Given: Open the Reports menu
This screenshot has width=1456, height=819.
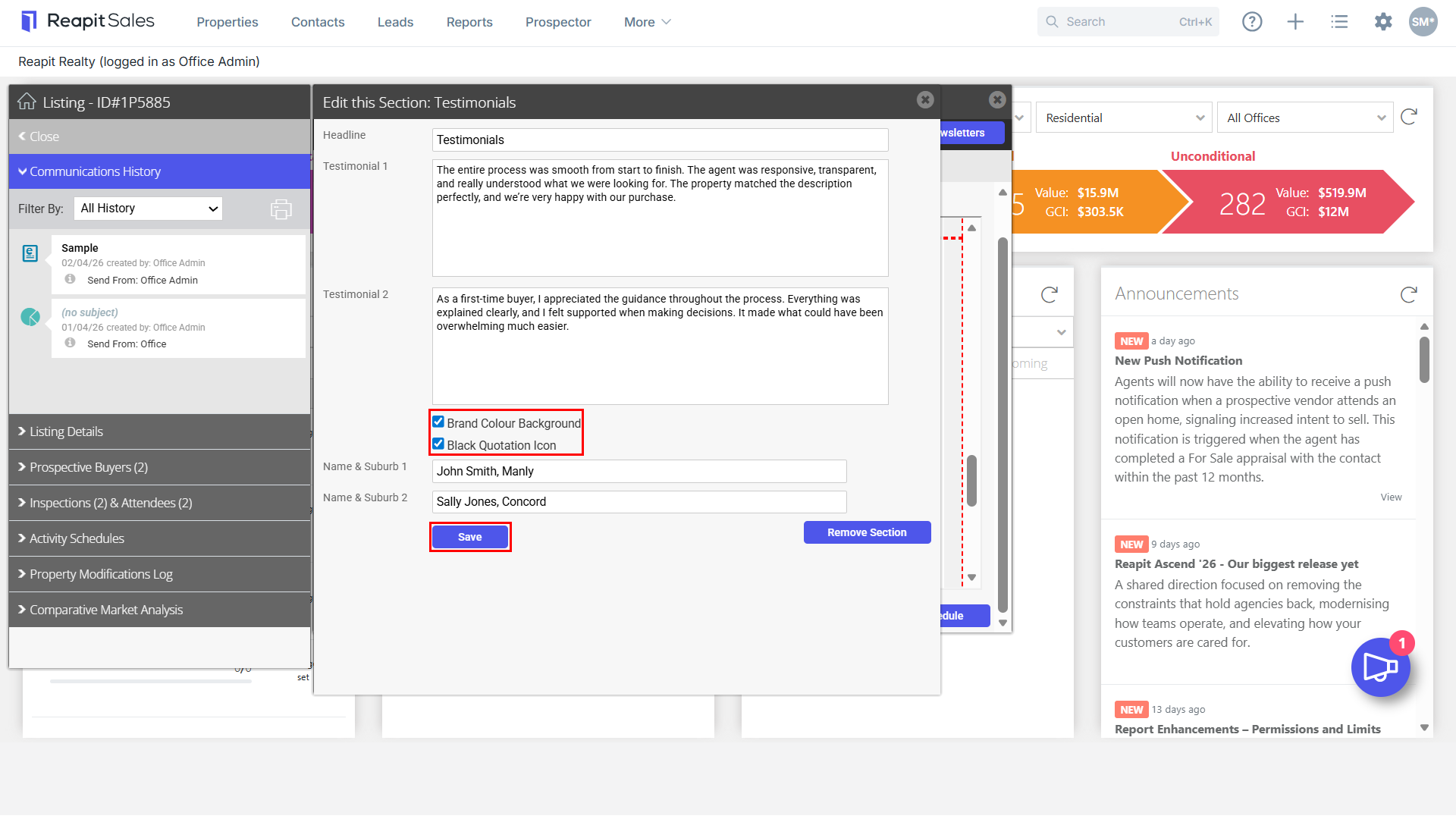Looking at the screenshot, I should click(469, 22).
